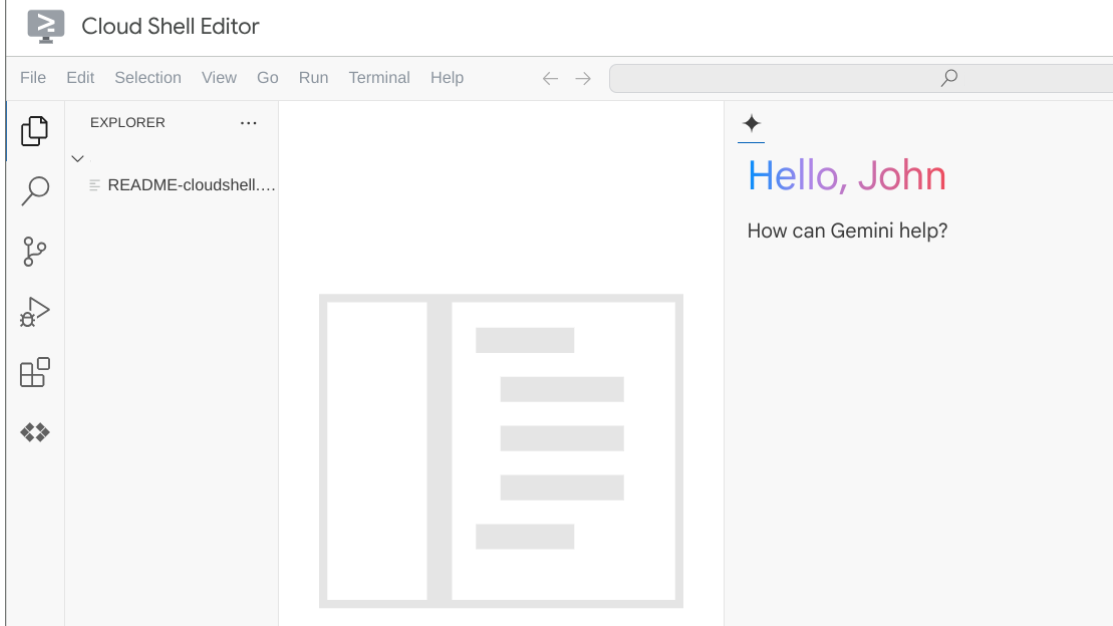Image resolution: width=1113 pixels, height=626 pixels.
Task: Open the Explorer more actions menu
Action: coord(248,122)
